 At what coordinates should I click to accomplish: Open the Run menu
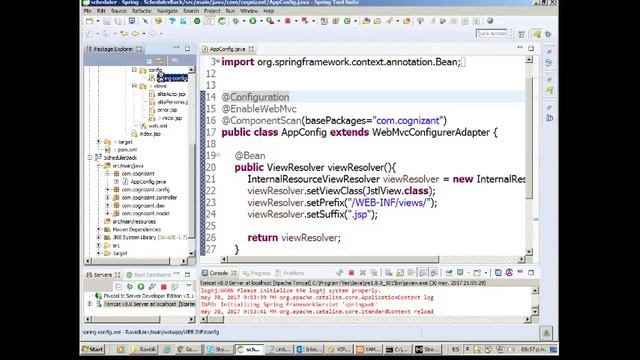230,11
